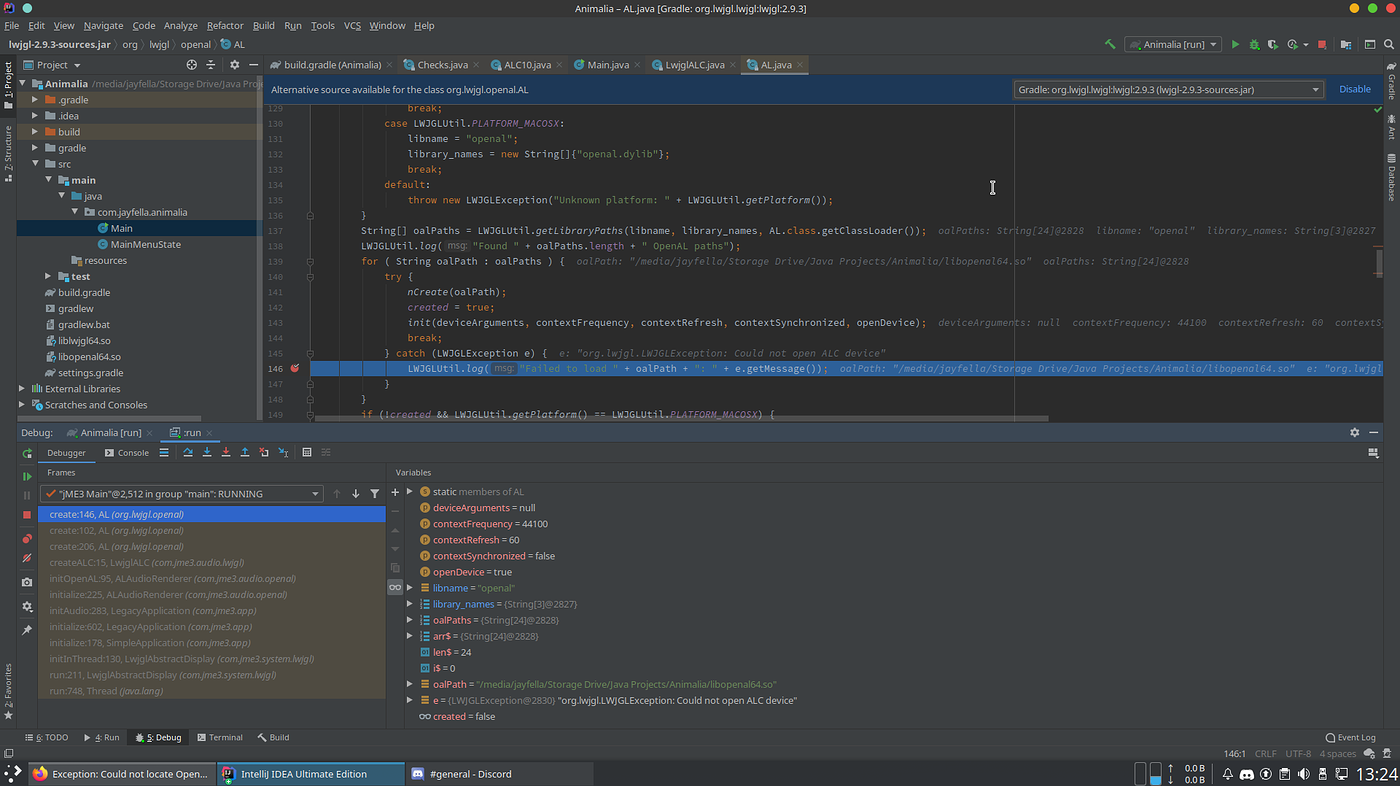Start debugging with the green bug icon
This screenshot has height=786, width=1400.
click(x=1254, y=44)
